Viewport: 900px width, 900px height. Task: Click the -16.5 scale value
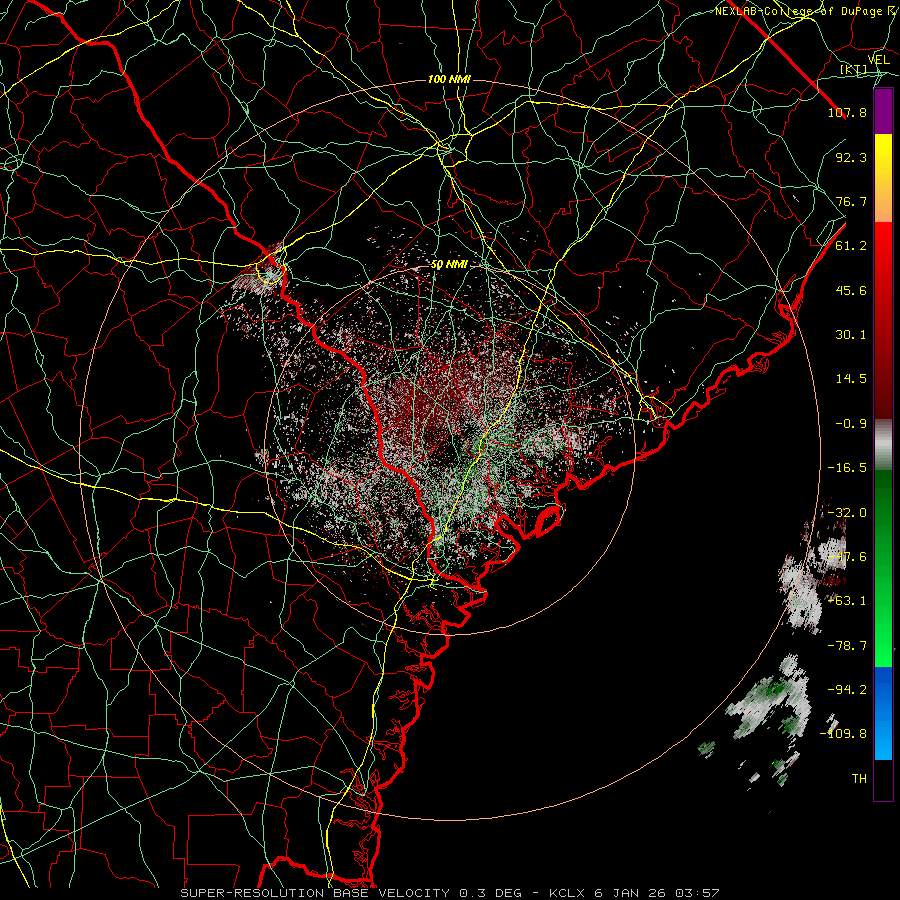coord(847,468)
